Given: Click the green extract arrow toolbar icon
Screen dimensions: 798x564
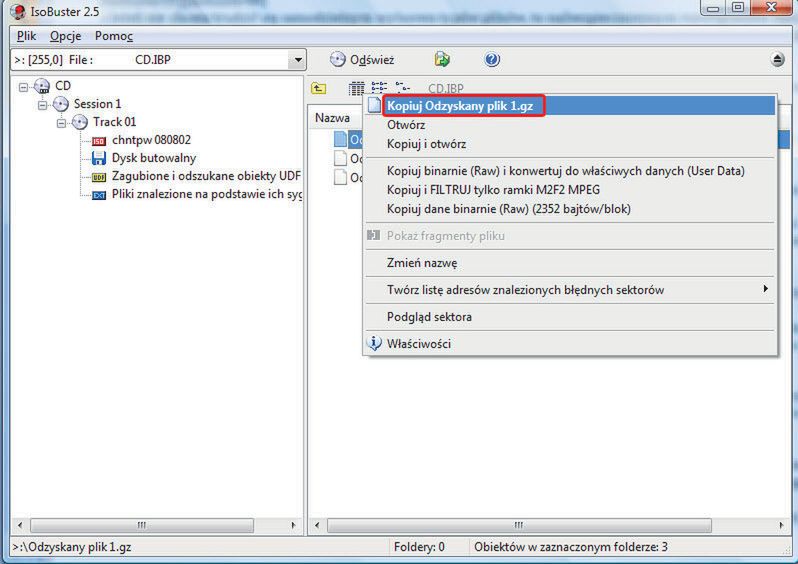Looking at the screenshot, I should [x=442, y=60].
